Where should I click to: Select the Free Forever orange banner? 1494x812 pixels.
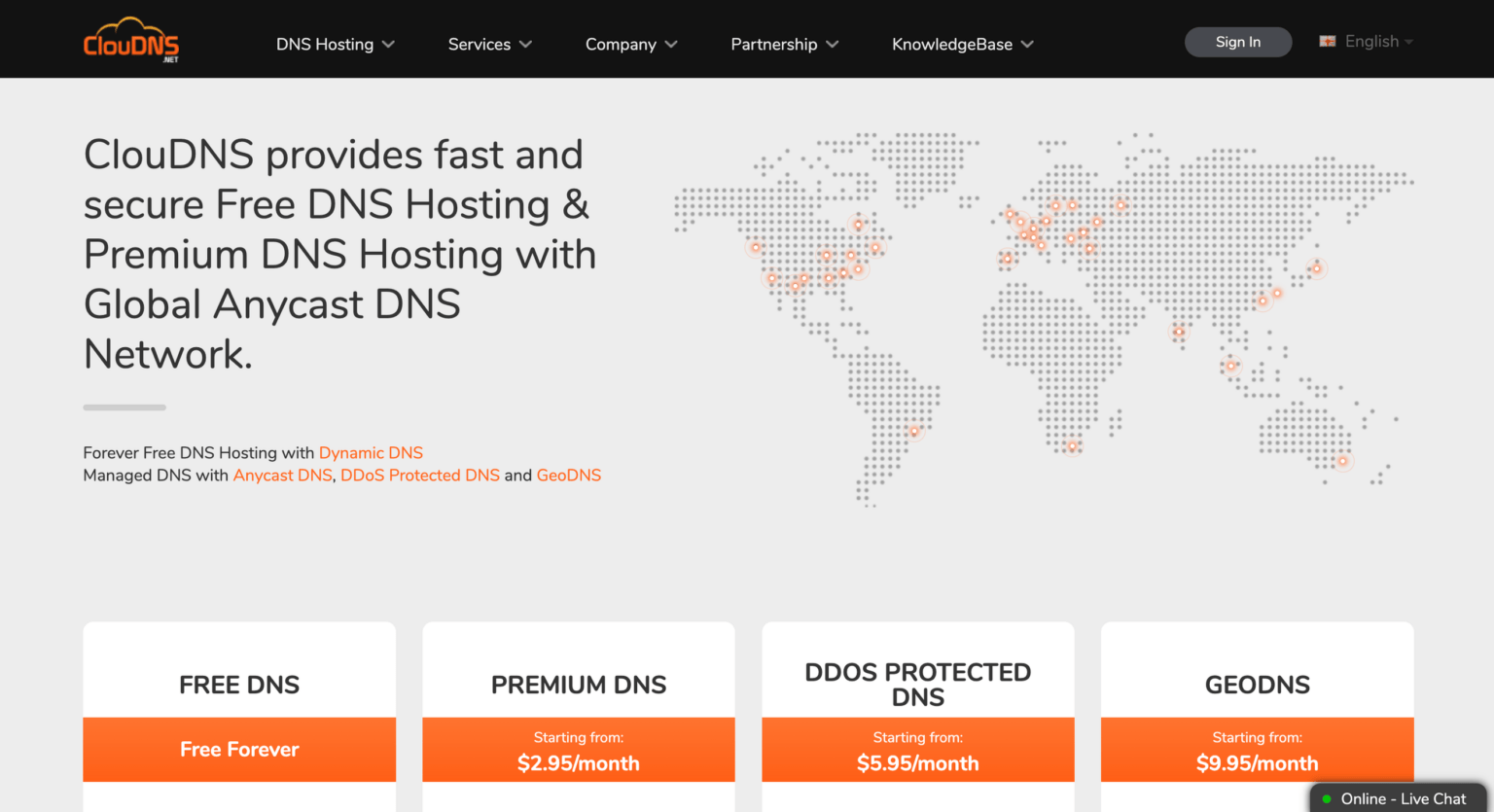239,750
